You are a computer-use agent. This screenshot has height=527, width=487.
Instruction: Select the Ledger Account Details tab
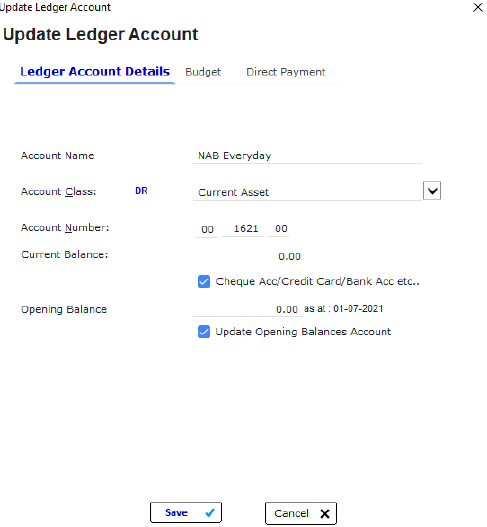pos(95,72)
